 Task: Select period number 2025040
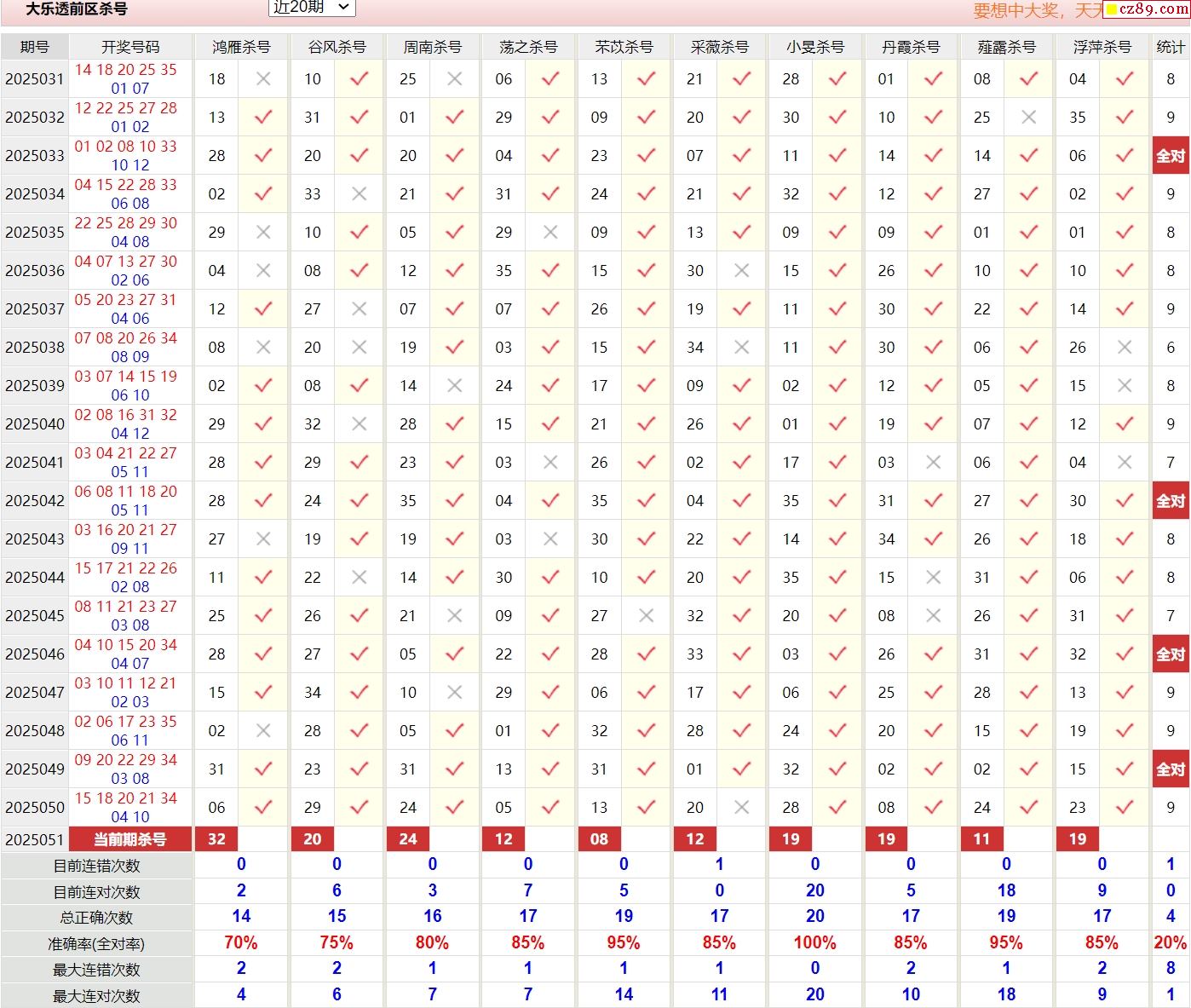[x=35, y=423]
